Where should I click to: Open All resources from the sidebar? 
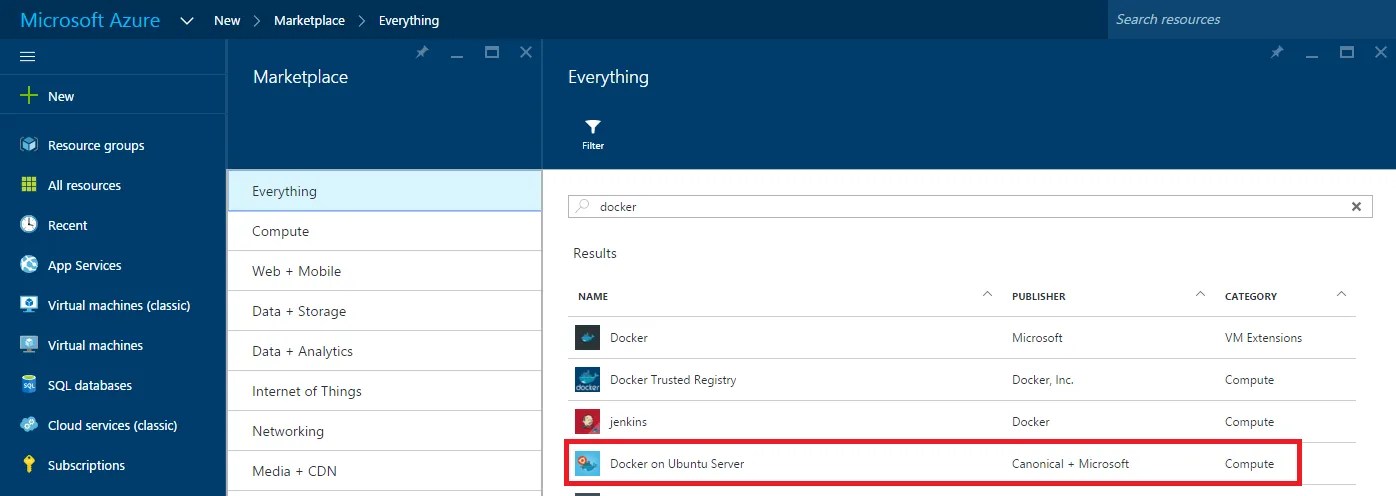(x=112, y=185)
